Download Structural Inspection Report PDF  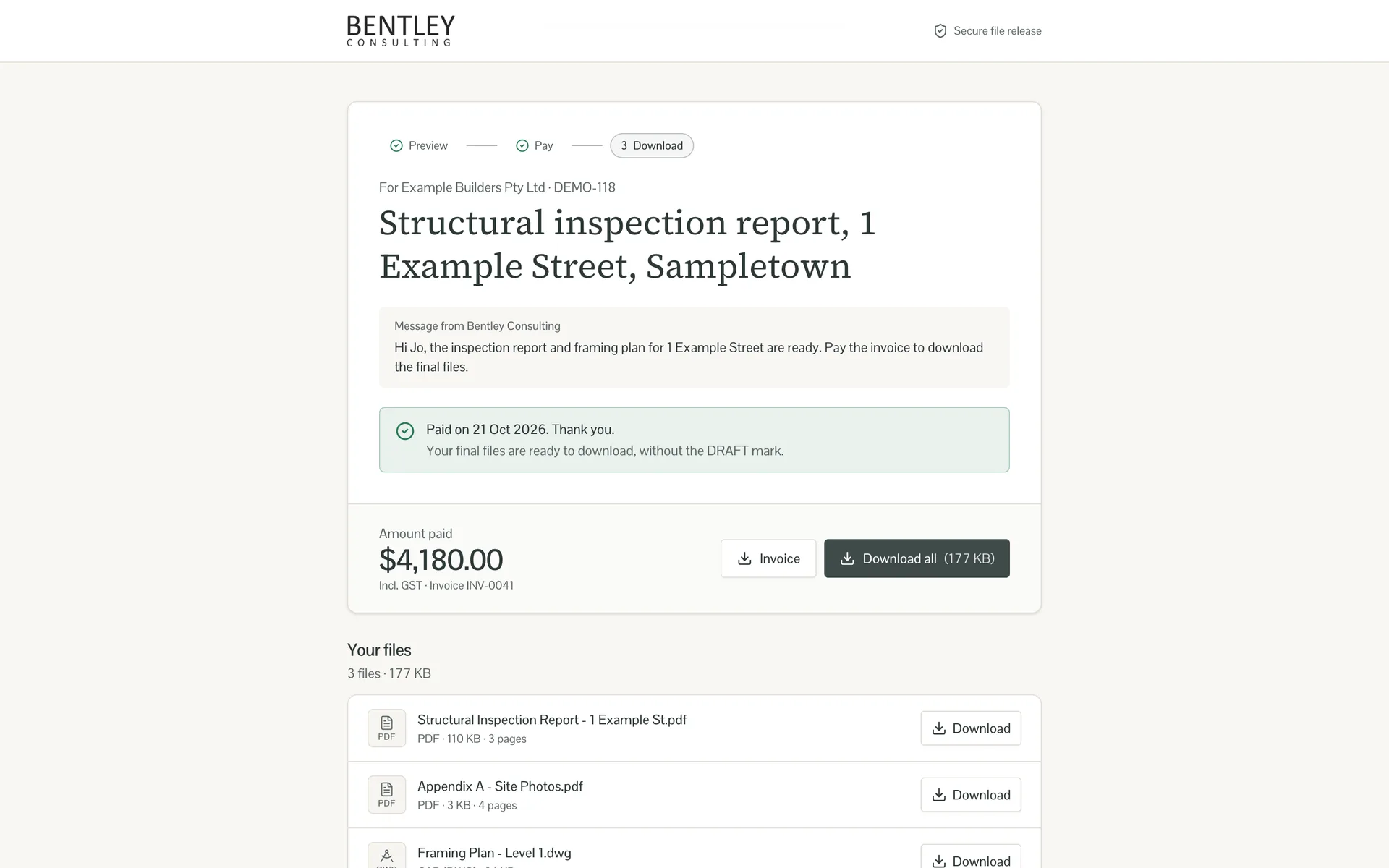(x=971, y=728)
